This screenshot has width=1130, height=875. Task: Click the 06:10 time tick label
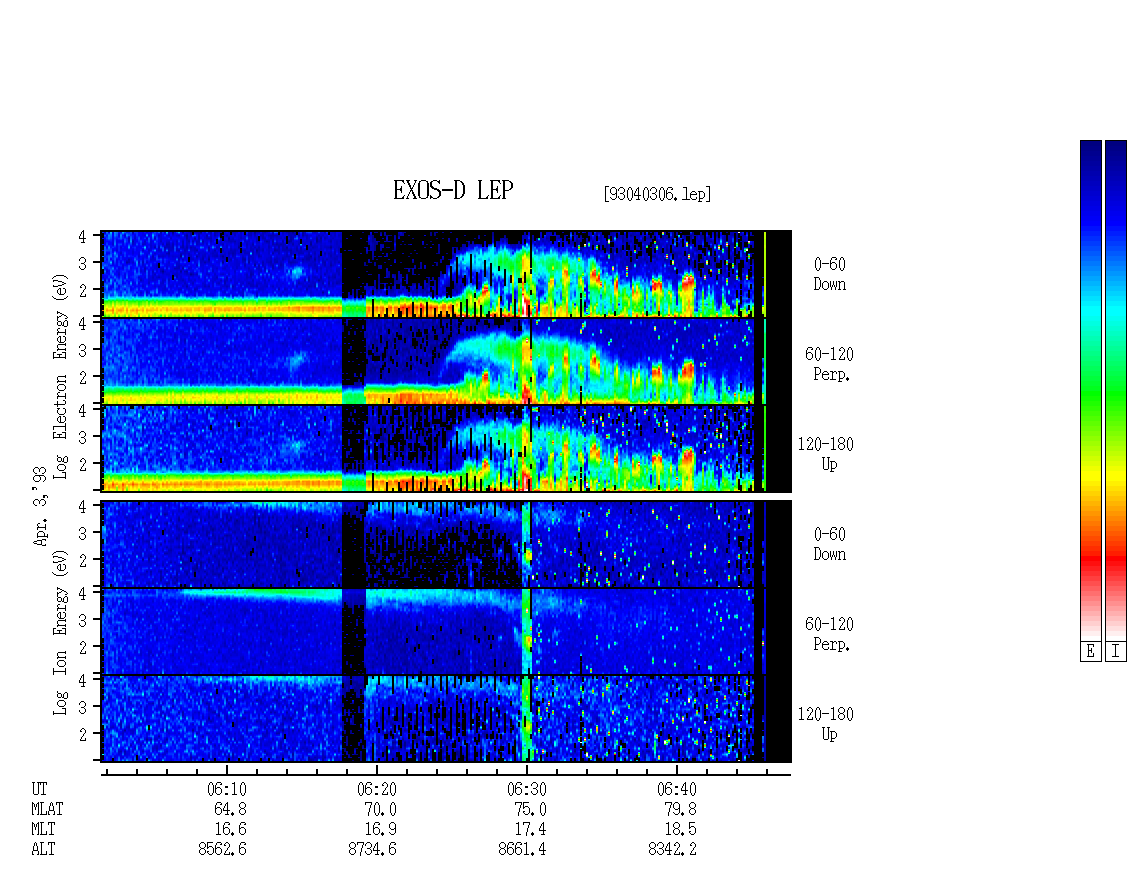point(226,789)
